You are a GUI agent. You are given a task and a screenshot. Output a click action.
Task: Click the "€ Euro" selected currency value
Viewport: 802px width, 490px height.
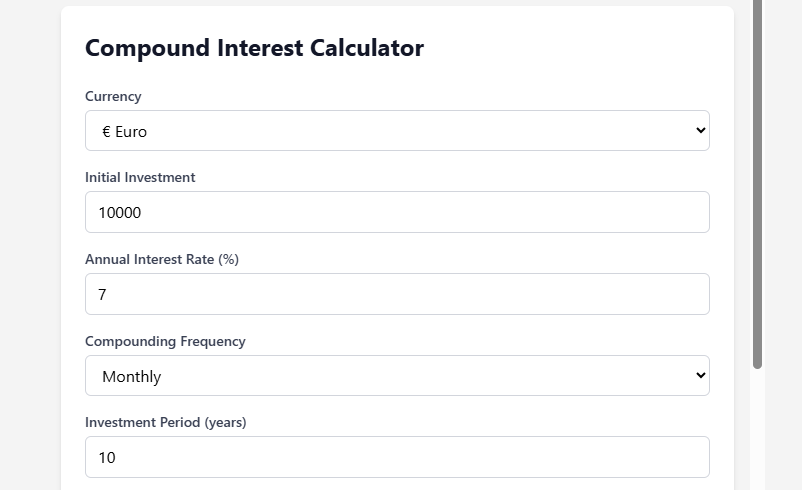125,132
